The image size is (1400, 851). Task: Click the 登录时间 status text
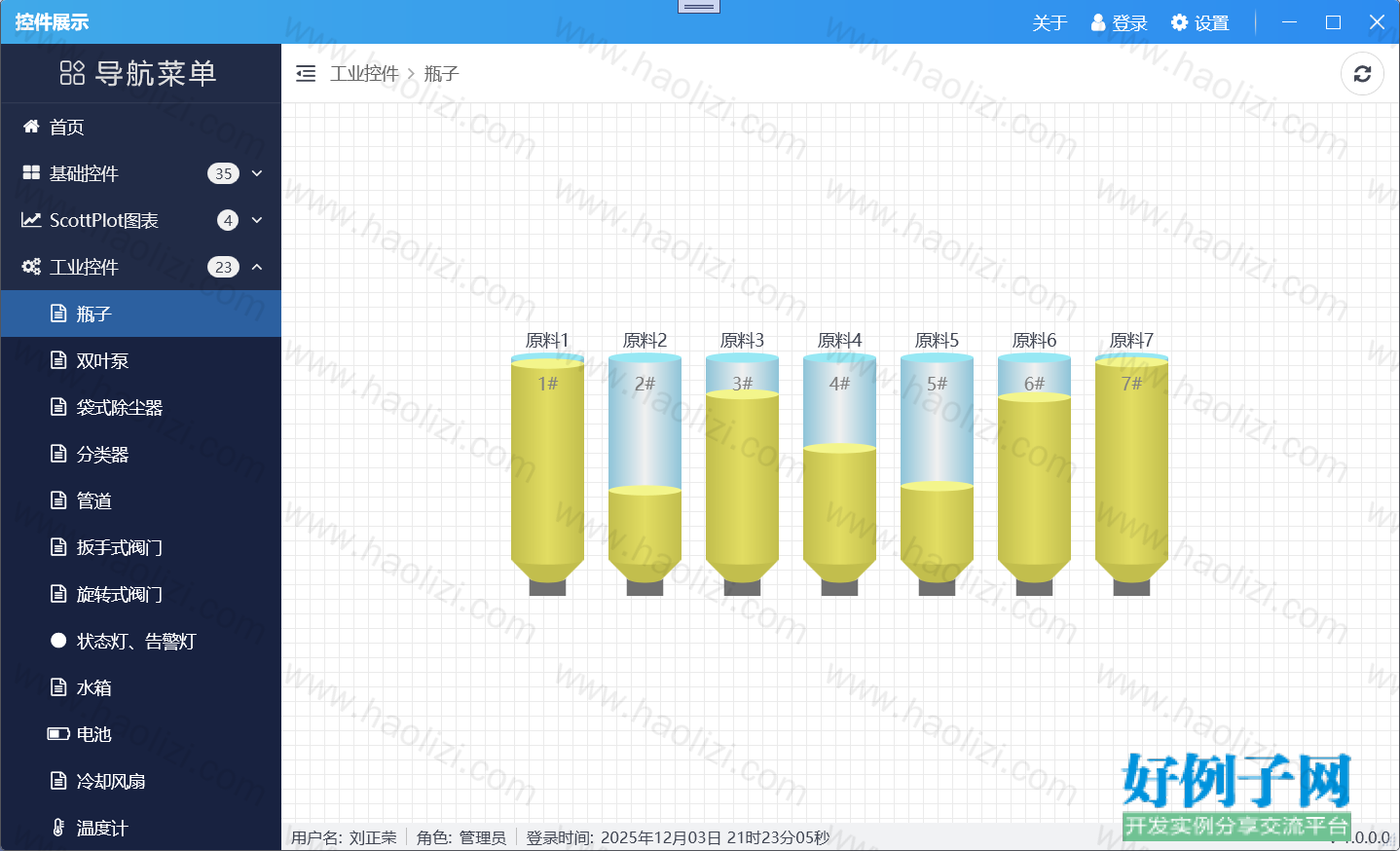[678, 837]
